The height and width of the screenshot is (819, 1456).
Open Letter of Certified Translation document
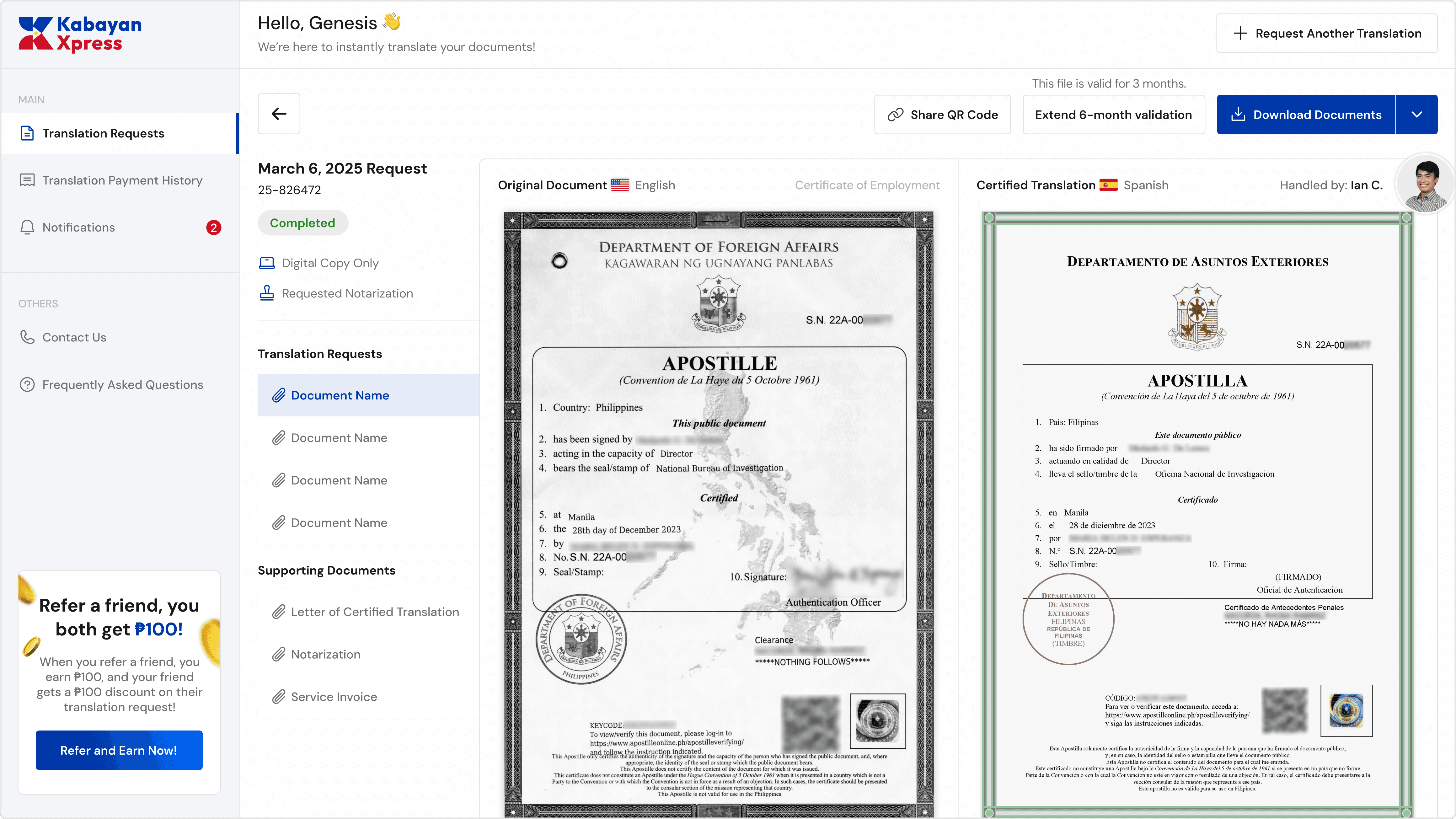click(374, 612)
